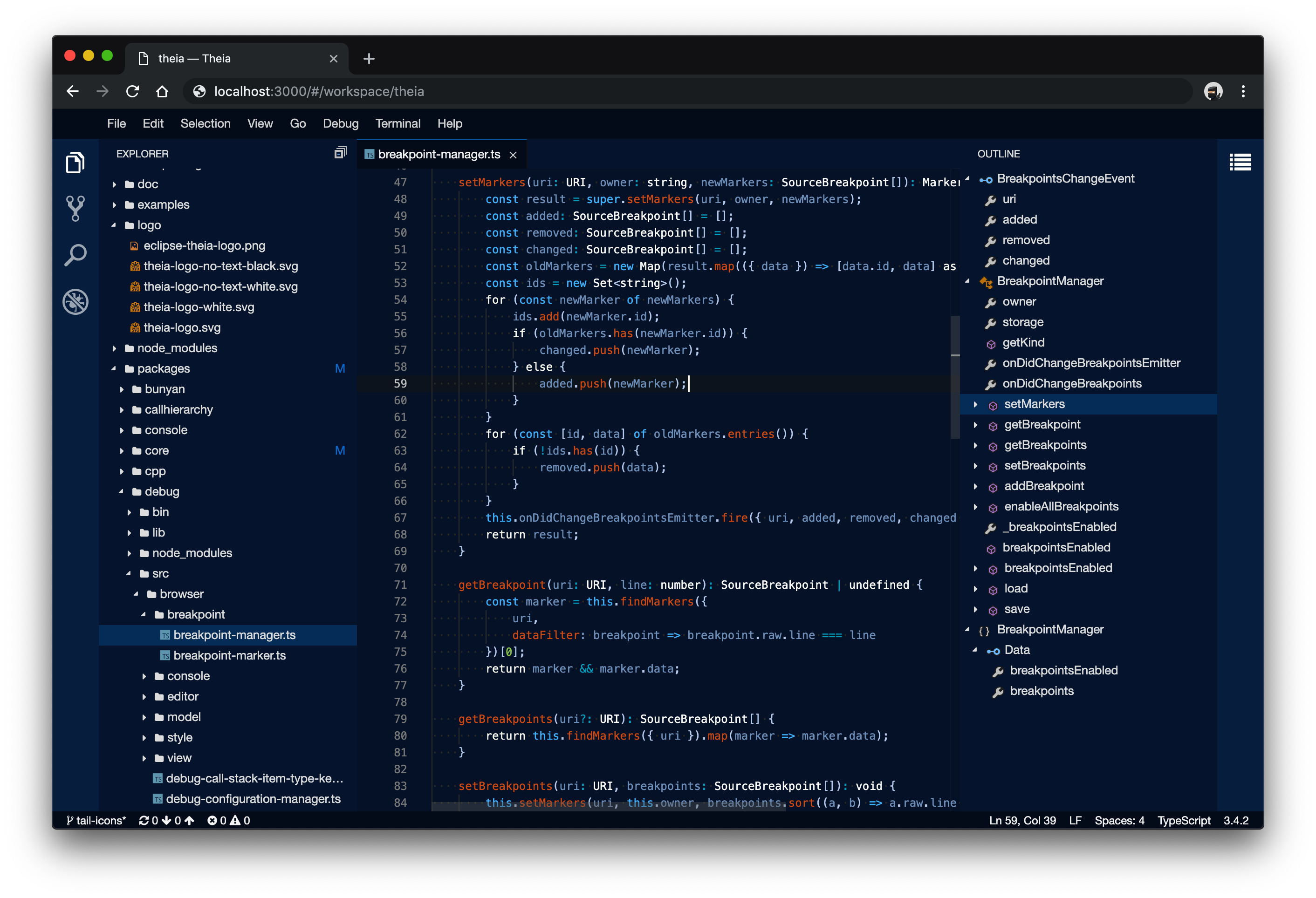Open the Explorer view in sidebar

coord(75,163)
